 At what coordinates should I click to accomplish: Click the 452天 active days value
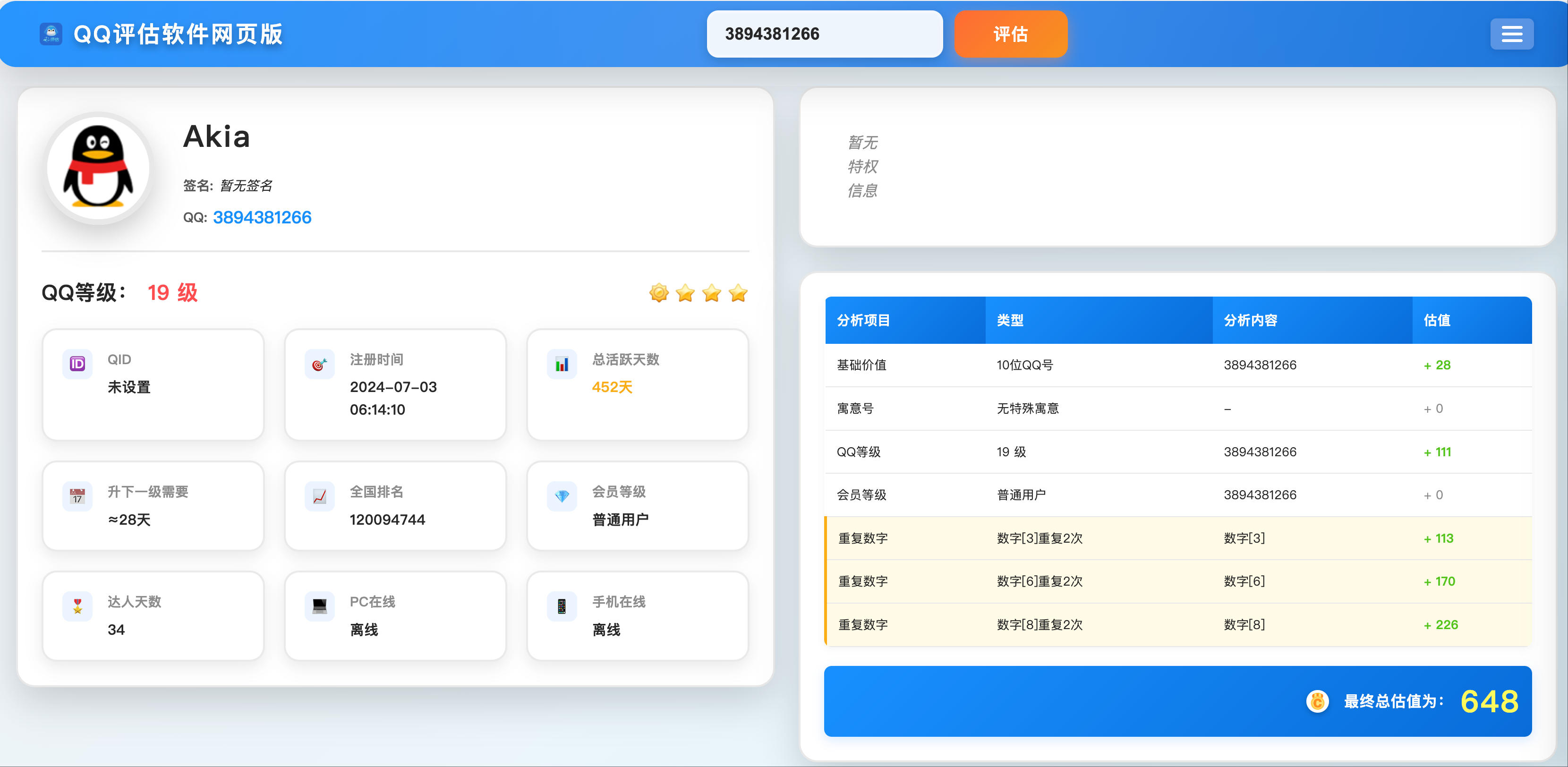(613, 387)
